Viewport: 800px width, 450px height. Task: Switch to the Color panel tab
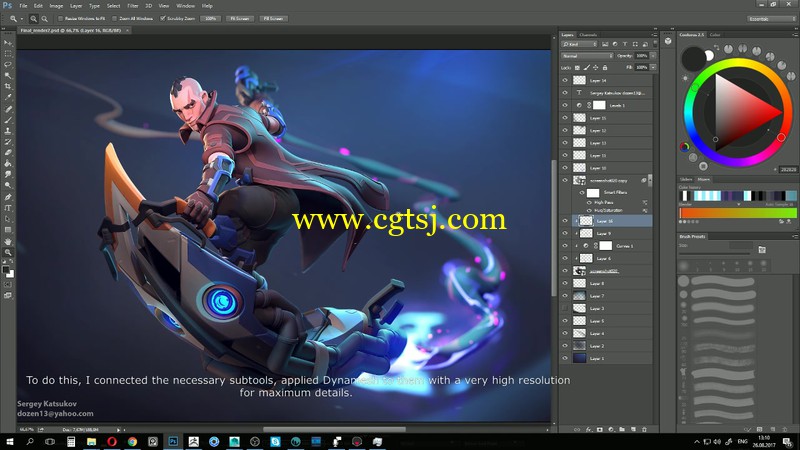[x=715, y=35]
